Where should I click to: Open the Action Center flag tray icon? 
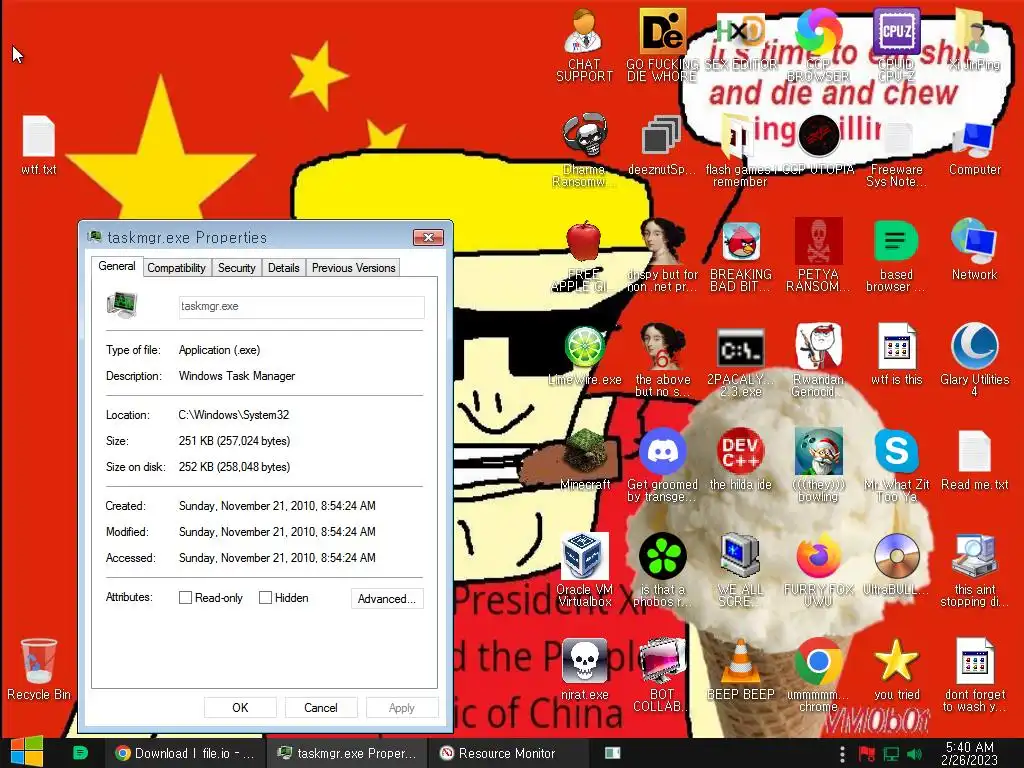pos(867,754)
